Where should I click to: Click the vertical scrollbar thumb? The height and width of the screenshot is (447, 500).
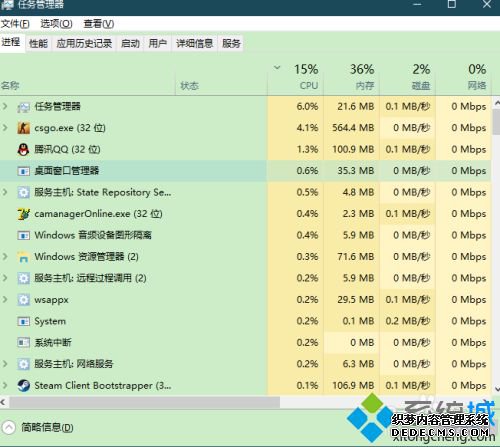pos(496,122)
